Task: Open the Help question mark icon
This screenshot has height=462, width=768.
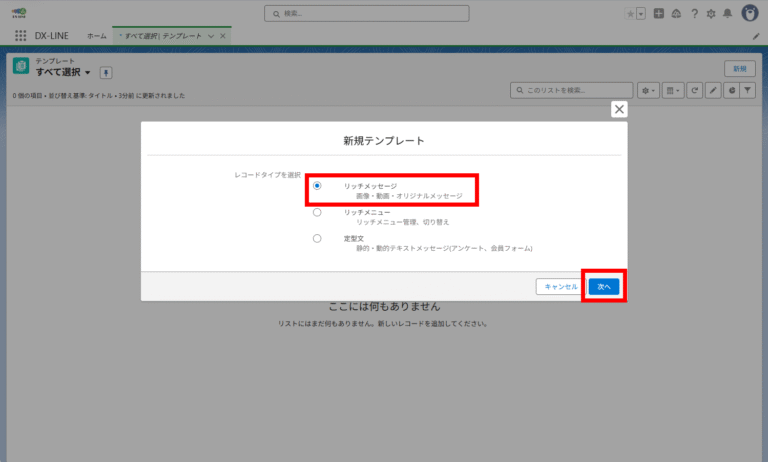Action: pyautogui.click(x=694, y=14)
